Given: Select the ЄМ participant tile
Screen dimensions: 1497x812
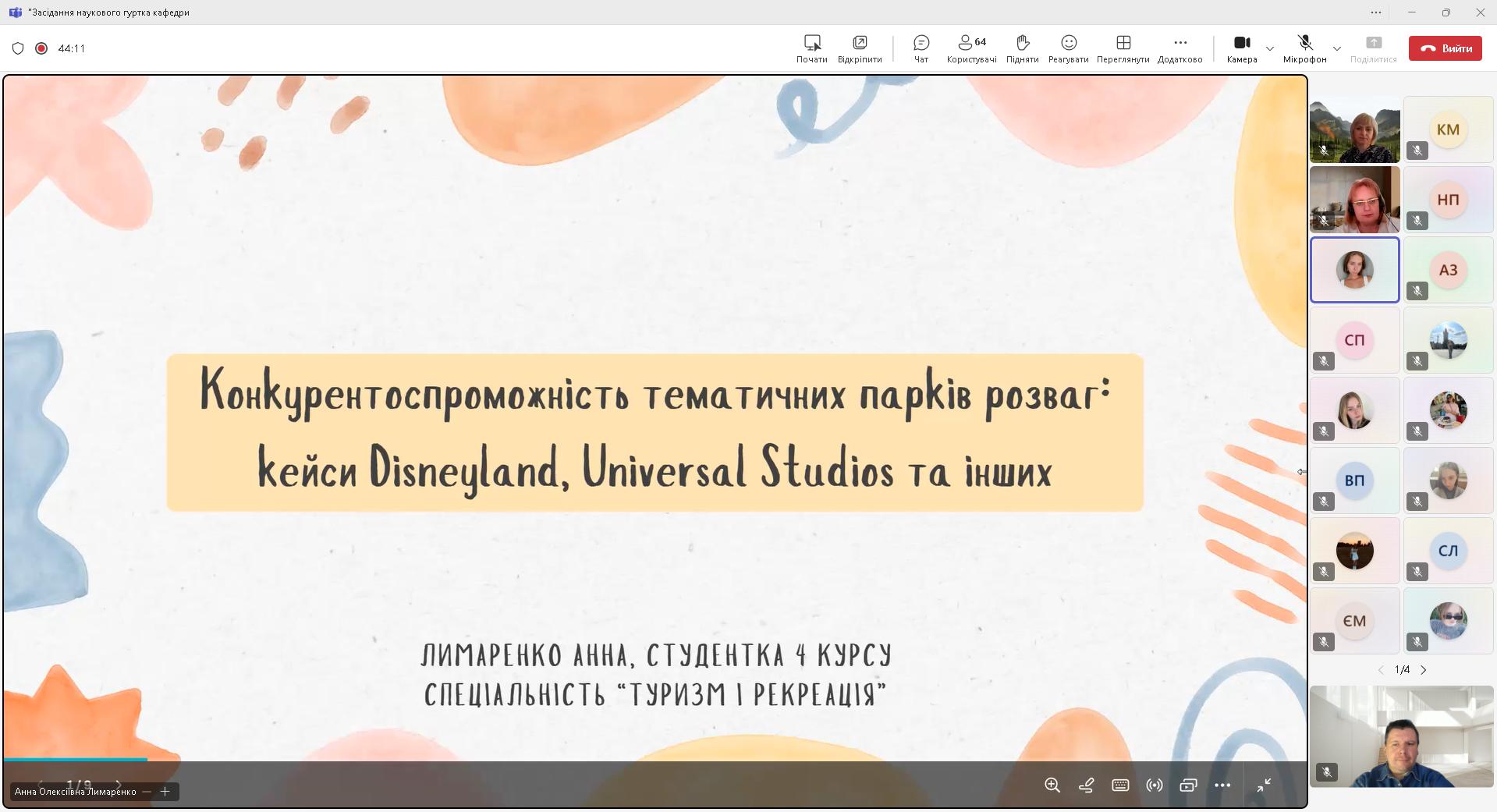Looking at the screenshot, I should [x=1355, y=621].
